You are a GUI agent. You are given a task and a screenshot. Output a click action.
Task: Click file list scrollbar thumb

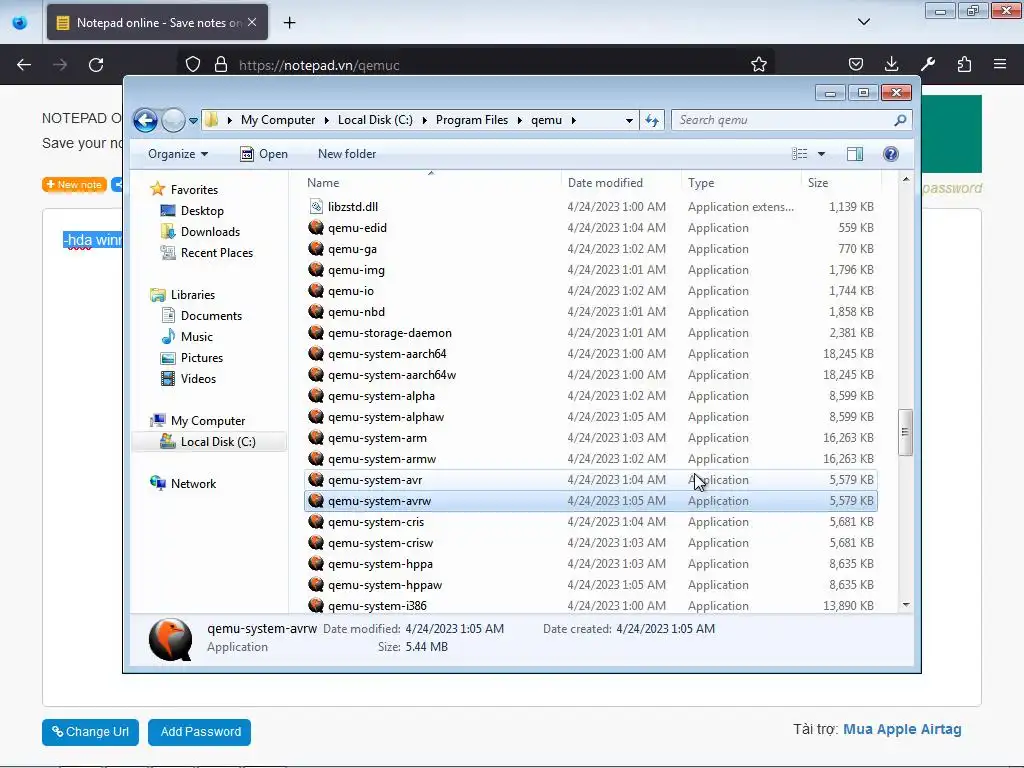tap(905, 432)
